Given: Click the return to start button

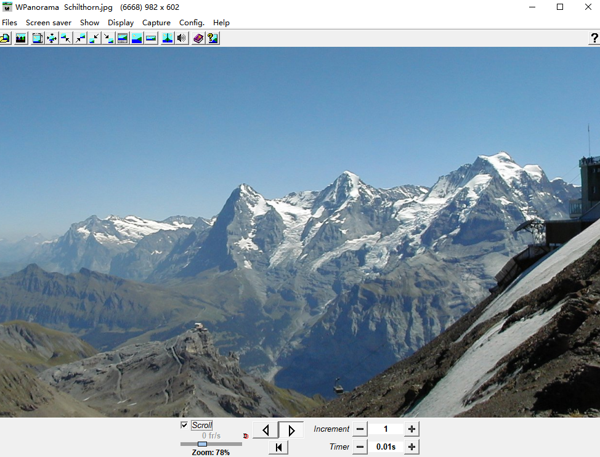Looking at the screenshot, I should [x=279, y=448].
